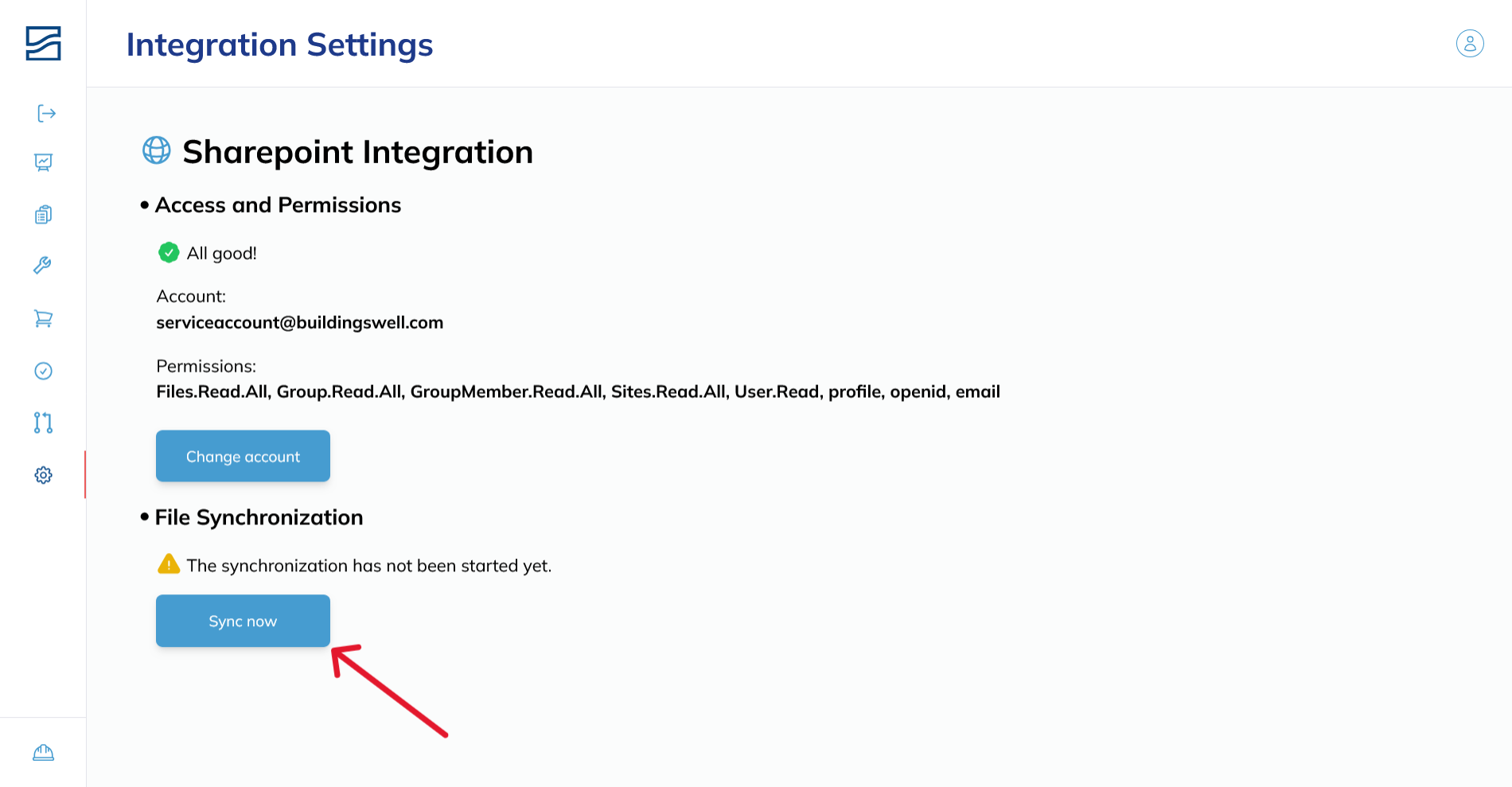
Task: Go to the shopping cart sidebar icon
Action: coord(43,318)
